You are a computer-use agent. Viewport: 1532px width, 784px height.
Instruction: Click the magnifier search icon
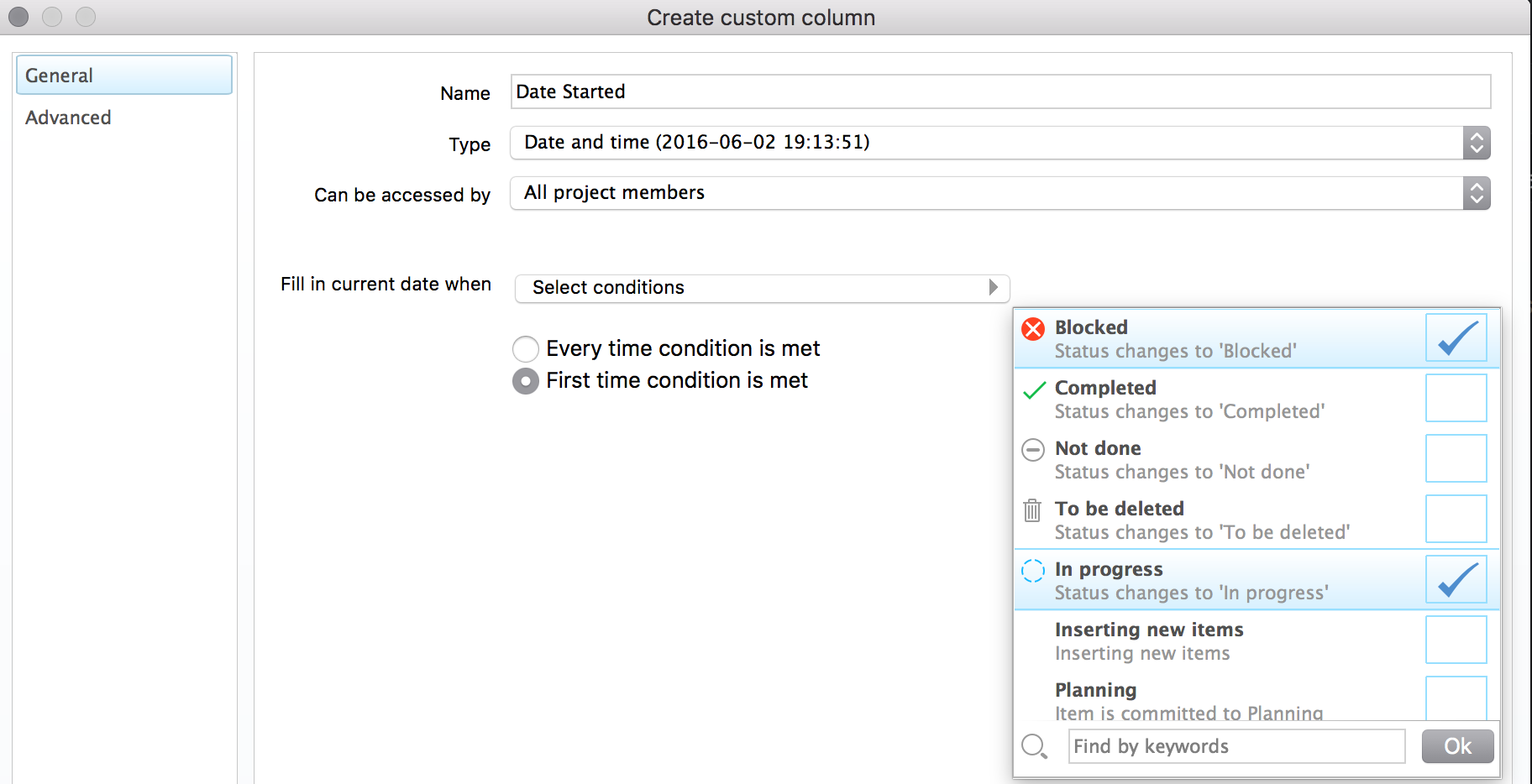tap(1034, 746)
